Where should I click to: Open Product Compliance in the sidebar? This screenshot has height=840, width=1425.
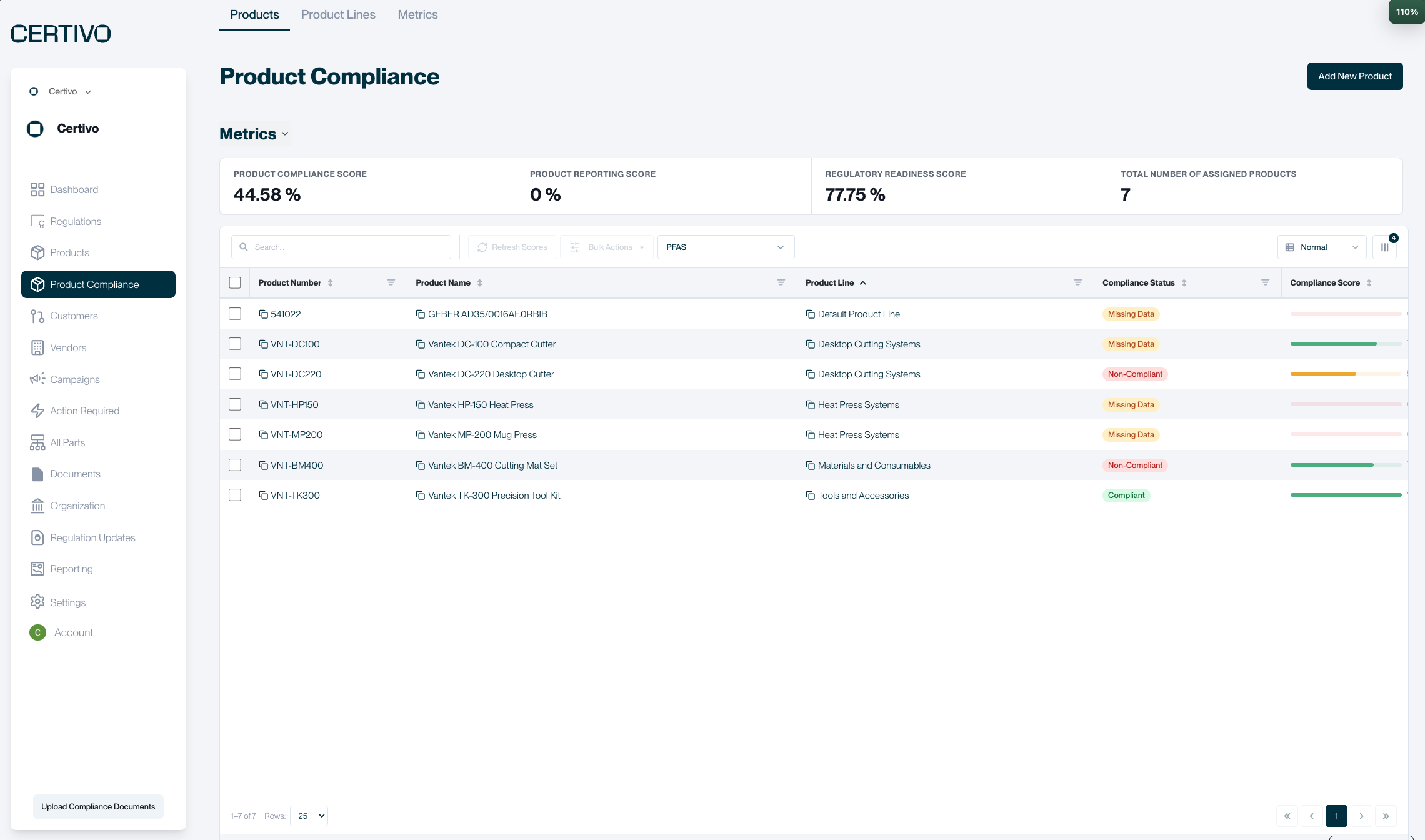click(98, 284)
